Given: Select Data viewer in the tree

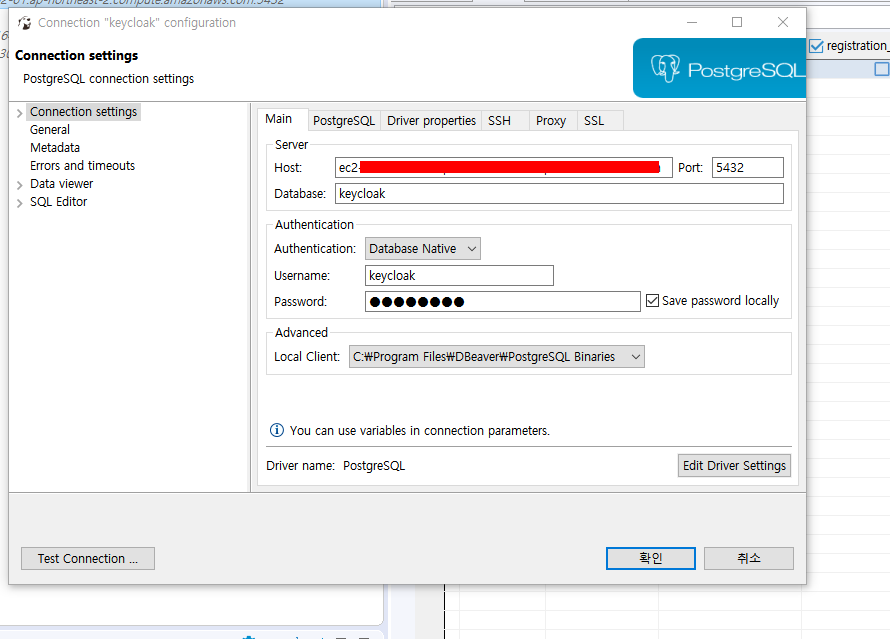Looking at the screenshot, I should pos(62,184).
